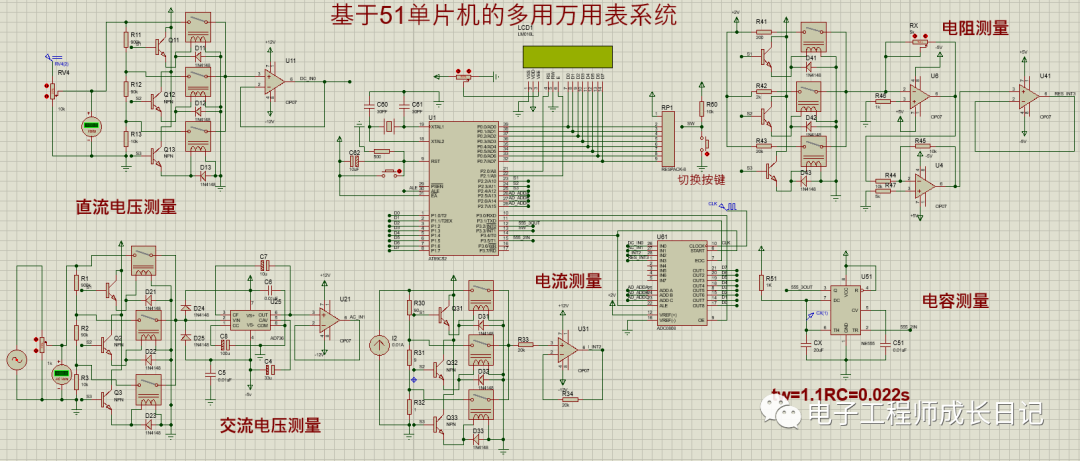Select the RP1 resistor pack
1080x461 pixels.
(667, 137)
